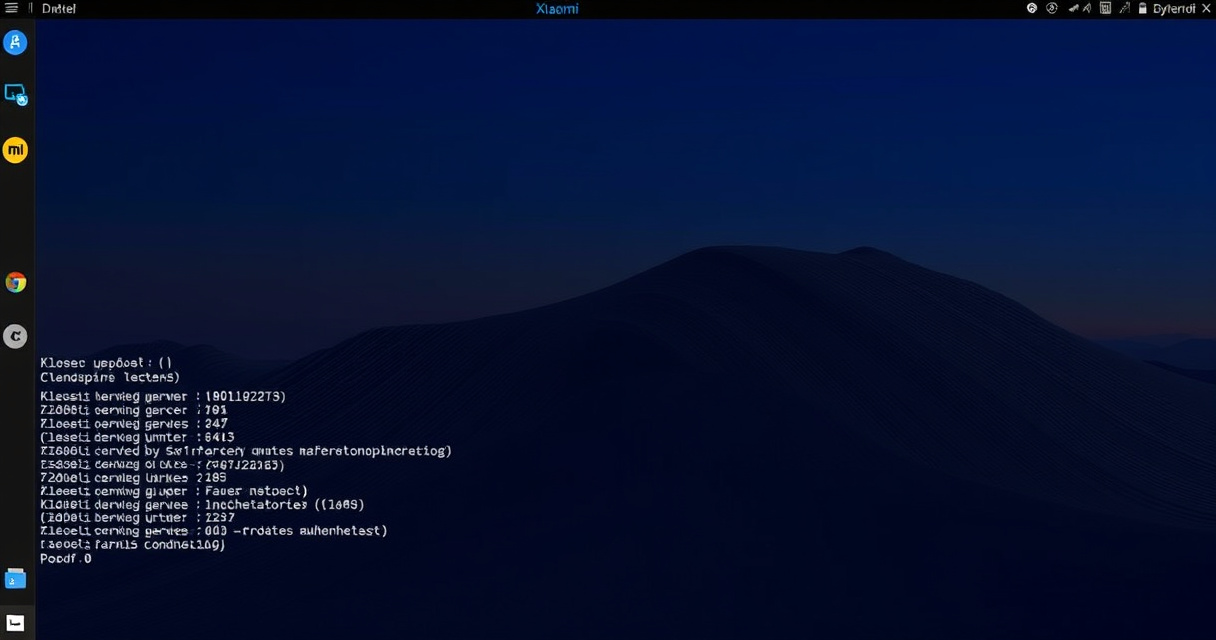Open the yellow Mi app icon
This screenshot has height=640, width=1216.
(15, 150)
